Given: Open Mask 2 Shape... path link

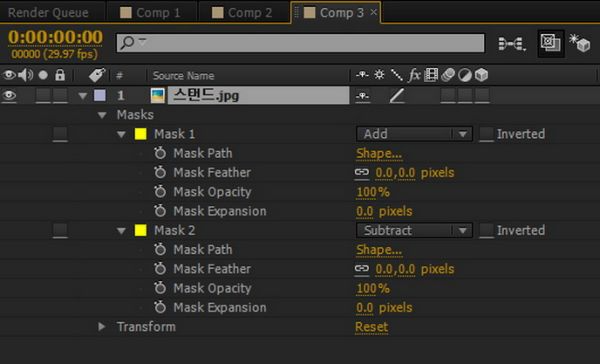Looking at the screenshot, I should (x=379, y=250).
